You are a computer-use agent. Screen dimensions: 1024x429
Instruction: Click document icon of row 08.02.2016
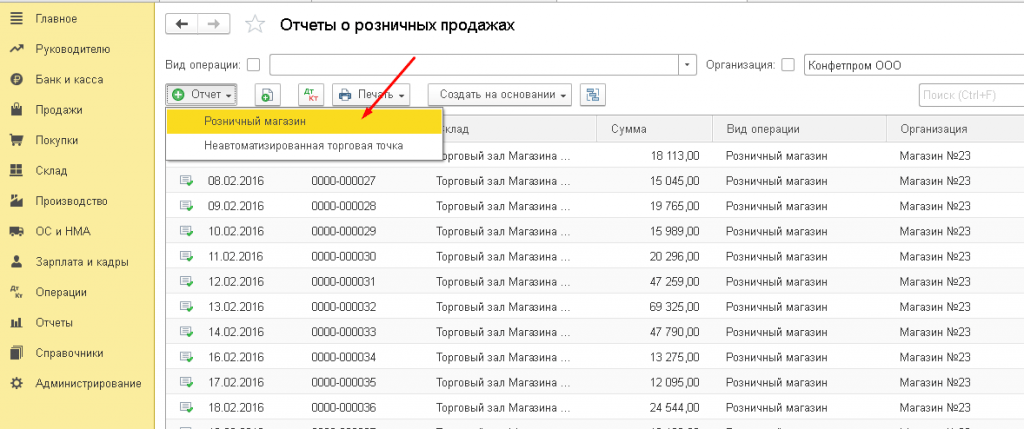point(187,181)
